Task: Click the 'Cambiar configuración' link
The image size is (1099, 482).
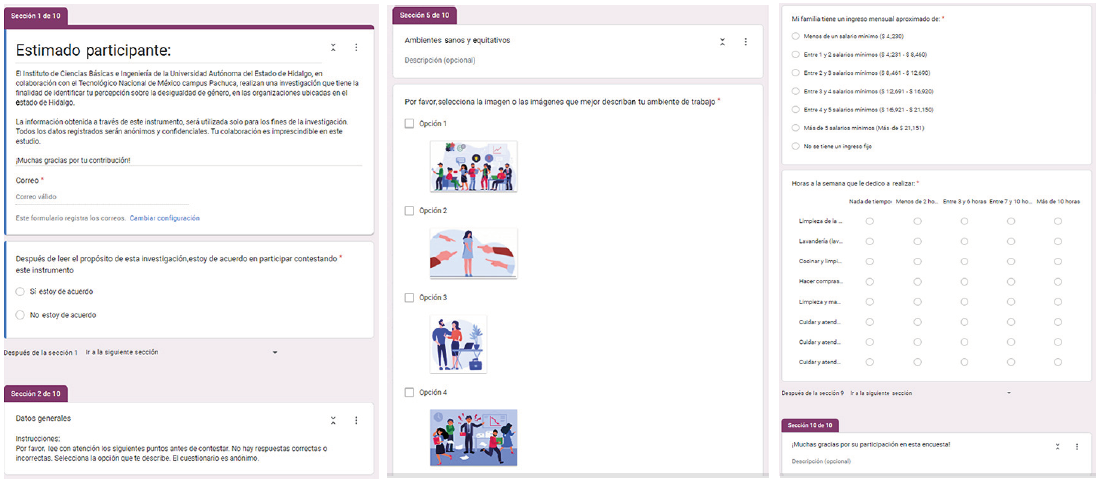Action: tap(165, 218)
